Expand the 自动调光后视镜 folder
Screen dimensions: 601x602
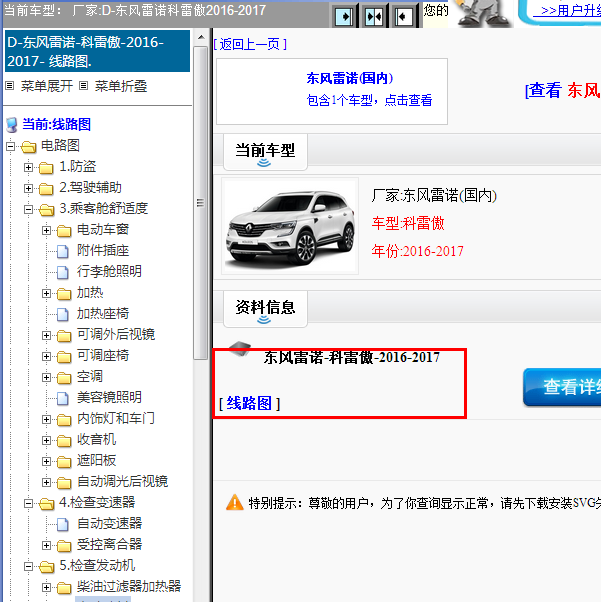46,482
